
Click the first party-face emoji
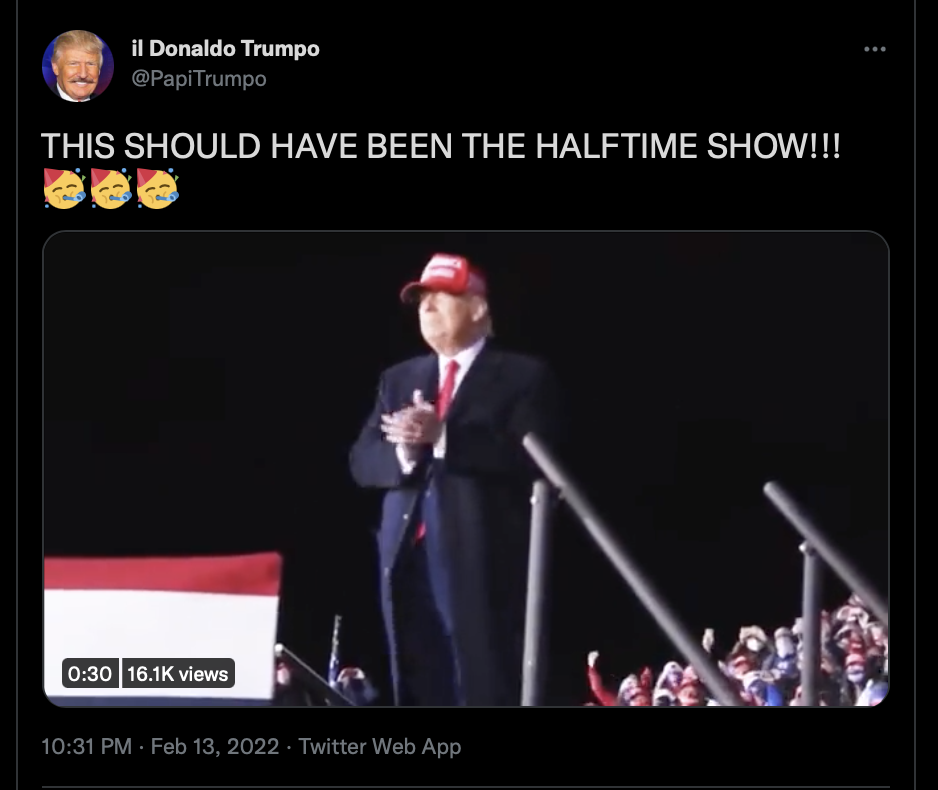[65, 188]
